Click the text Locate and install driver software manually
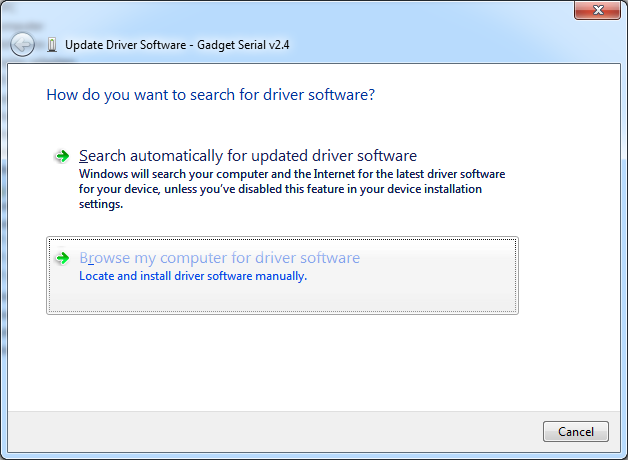 tap(193, 276)
